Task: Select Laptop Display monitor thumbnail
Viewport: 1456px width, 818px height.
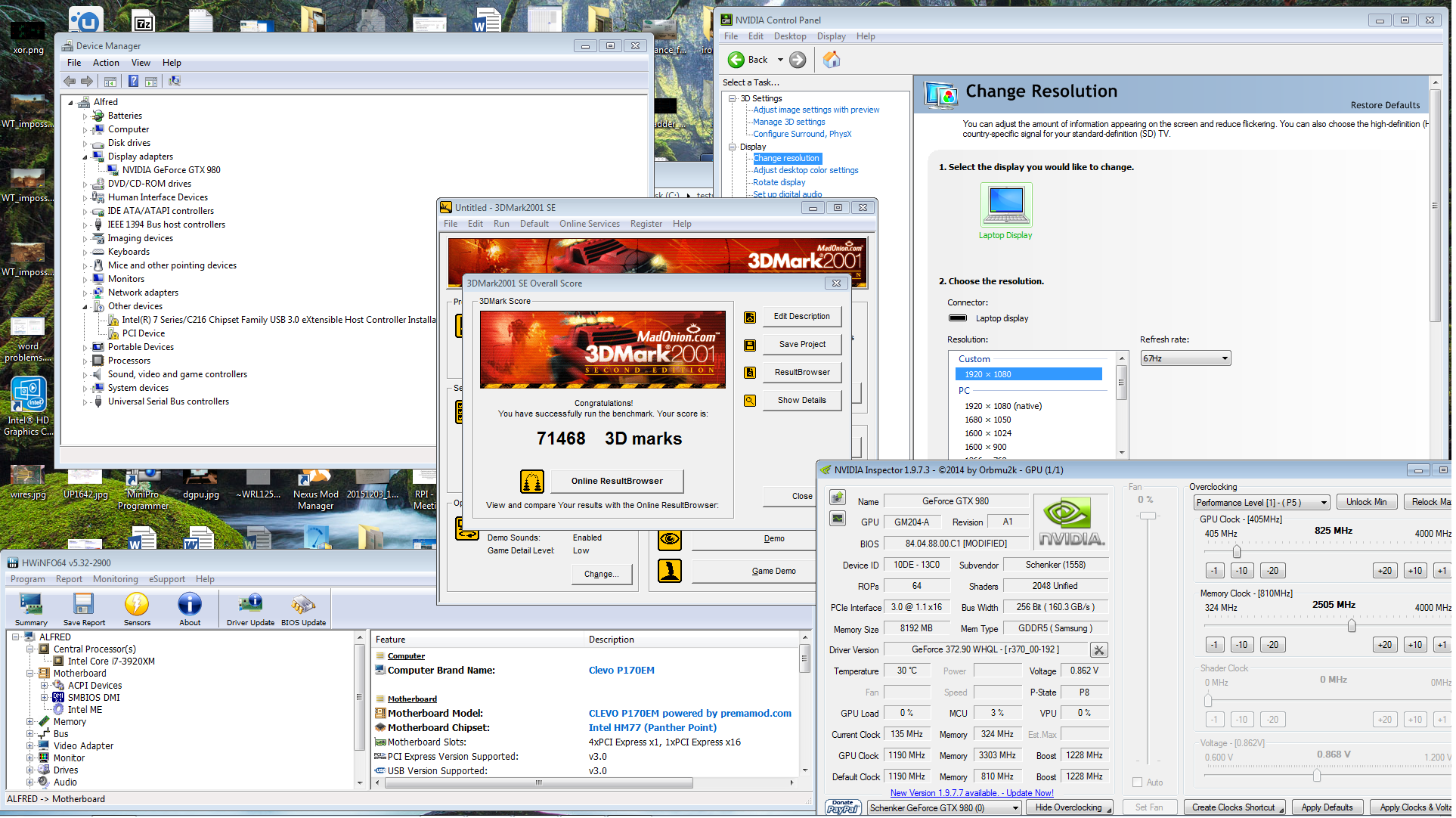Action: click(1006, 205)
